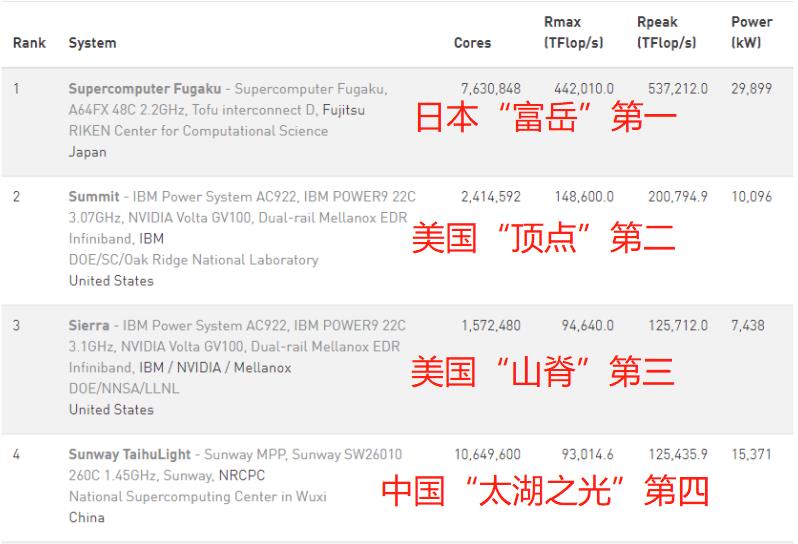This screenshot has width=798, height=544.
Task: Select the Rmax value 93,014.6
Action: 587,454
